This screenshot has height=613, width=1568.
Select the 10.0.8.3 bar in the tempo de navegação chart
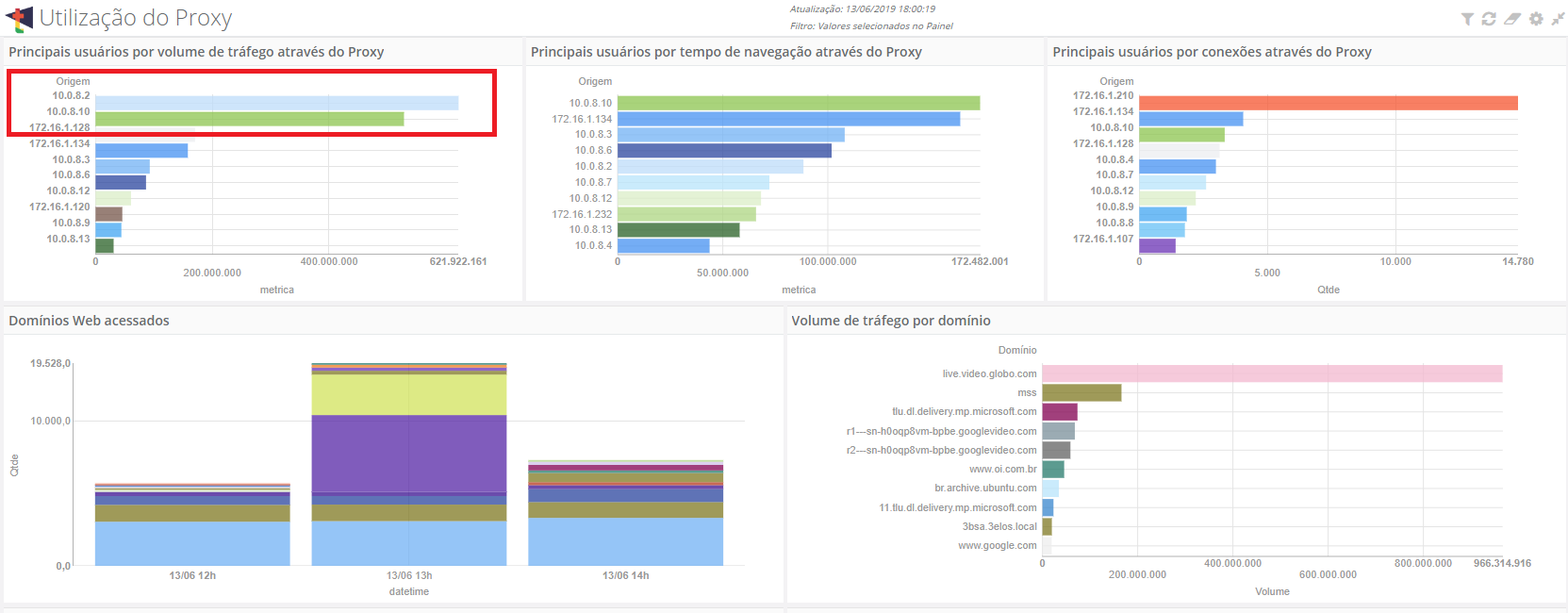pyautogui.click(x=731, y=135)
